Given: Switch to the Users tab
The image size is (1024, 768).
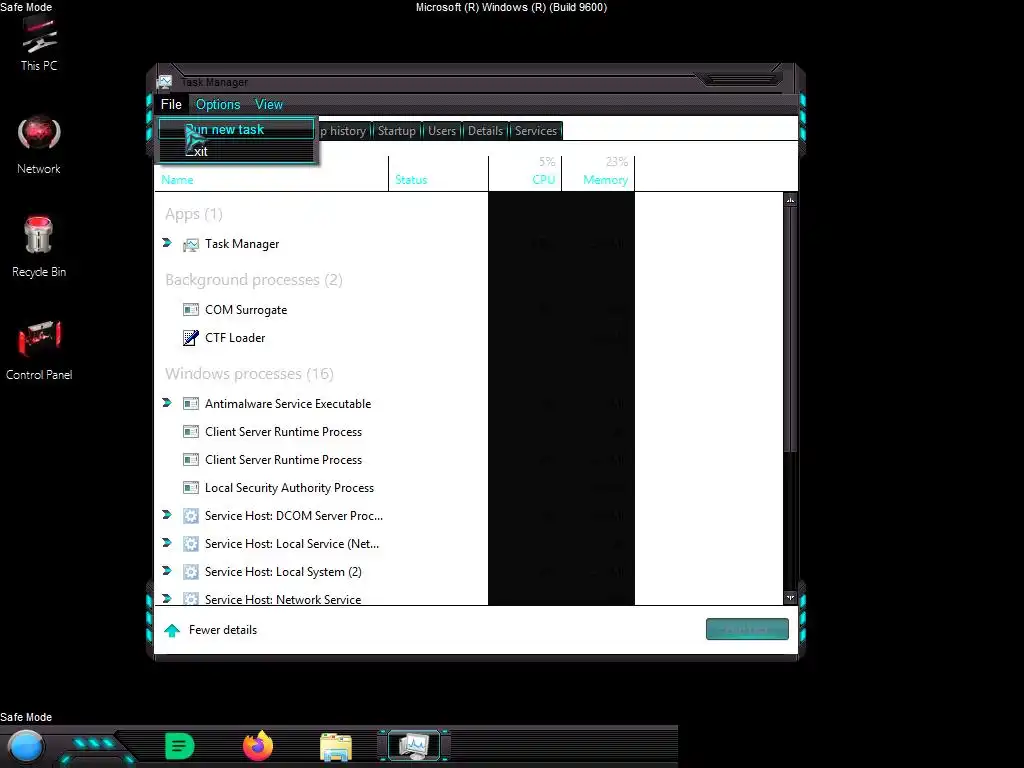Looking at the screenshot, I should 441,131.
